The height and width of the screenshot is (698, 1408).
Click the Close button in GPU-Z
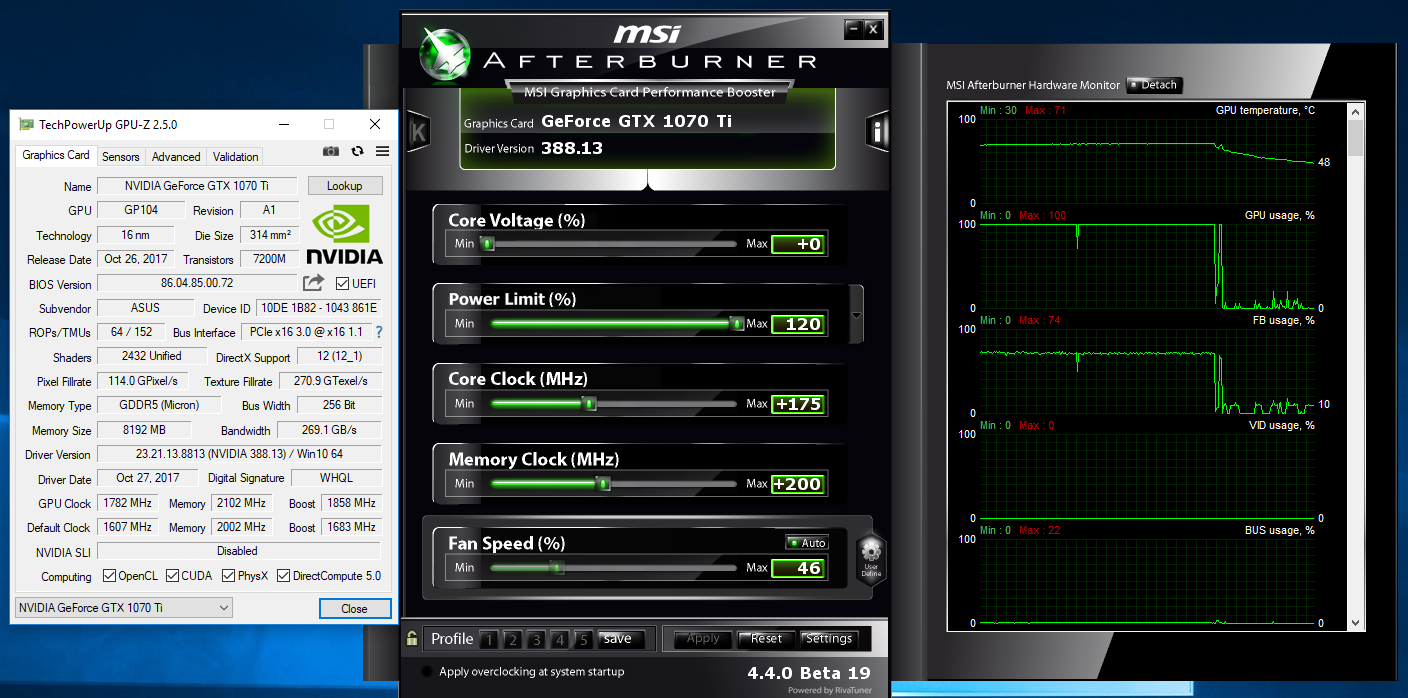coord(354,608)
